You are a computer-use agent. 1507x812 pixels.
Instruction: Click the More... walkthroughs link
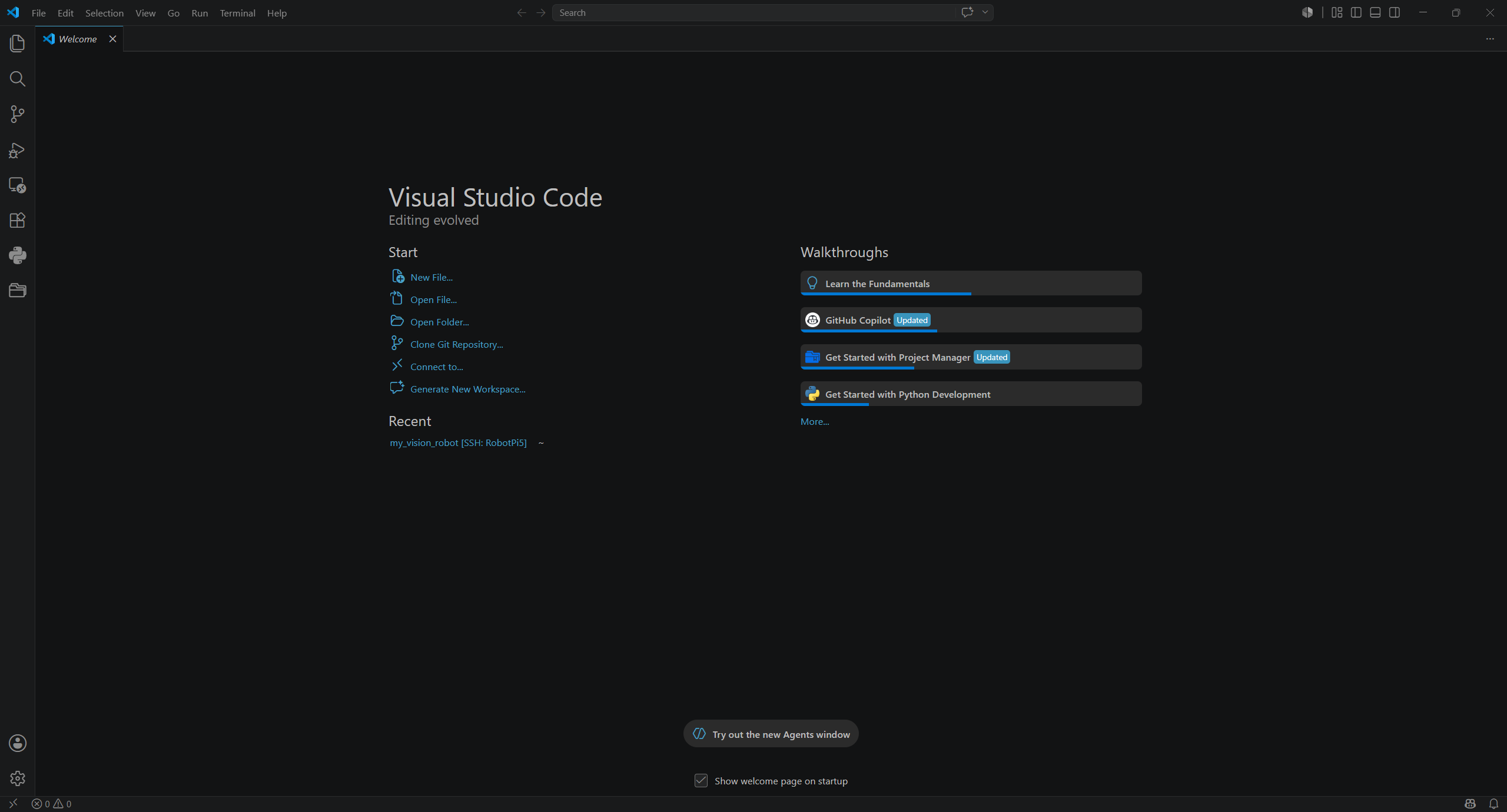(815, 421)
